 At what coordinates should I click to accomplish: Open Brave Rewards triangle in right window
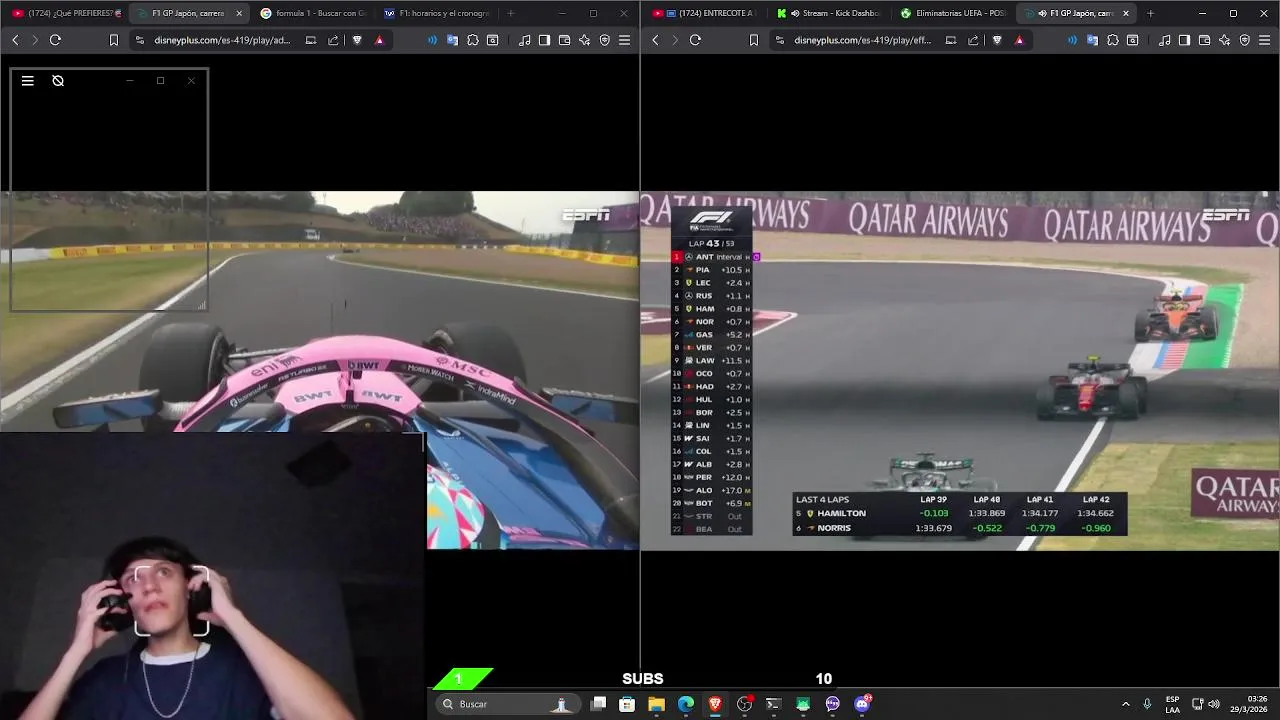pyautogui.click(x=1019, y=40)
